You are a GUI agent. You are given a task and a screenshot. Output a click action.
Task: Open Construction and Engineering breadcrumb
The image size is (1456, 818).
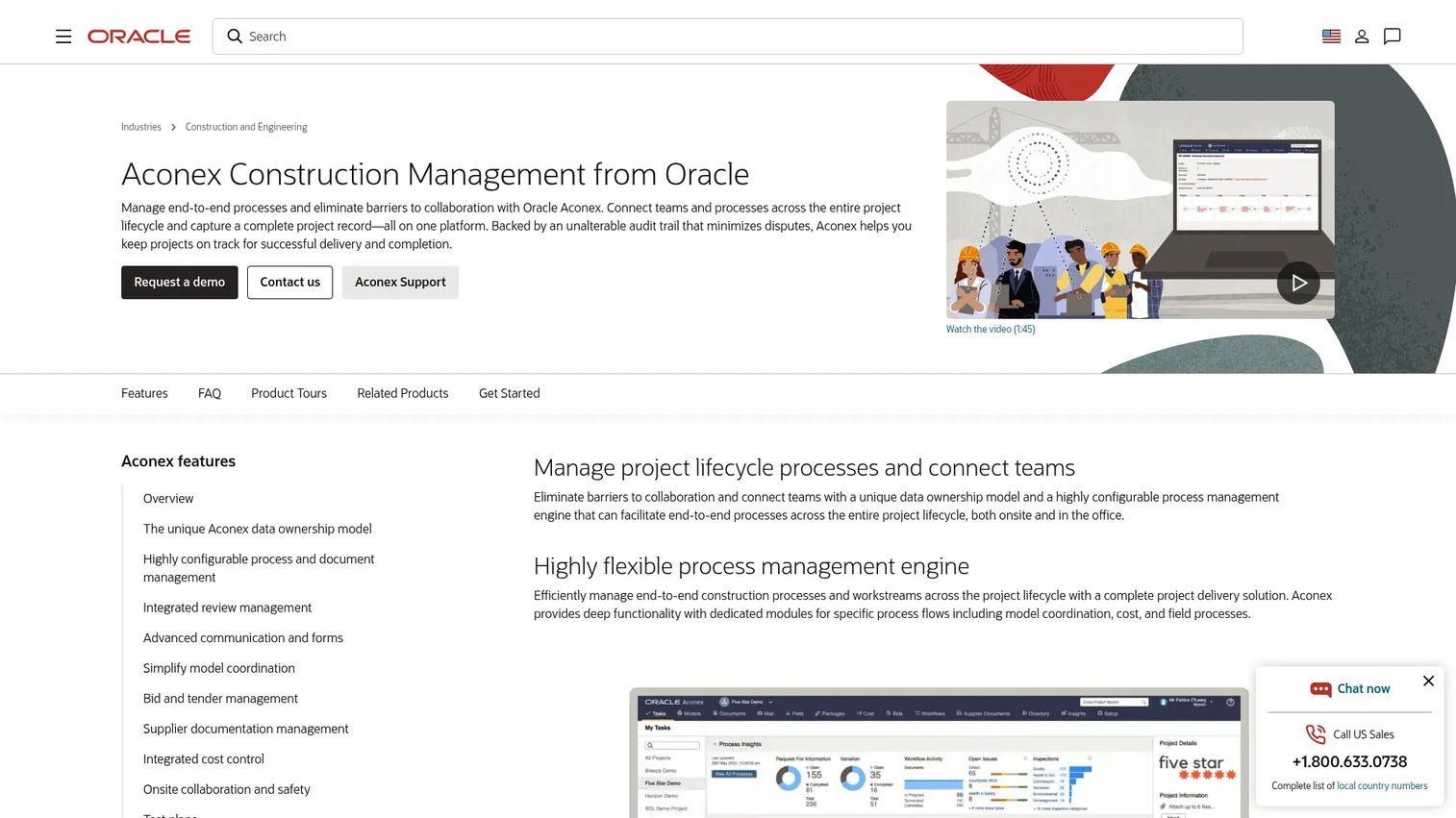[x=246, y=127]
